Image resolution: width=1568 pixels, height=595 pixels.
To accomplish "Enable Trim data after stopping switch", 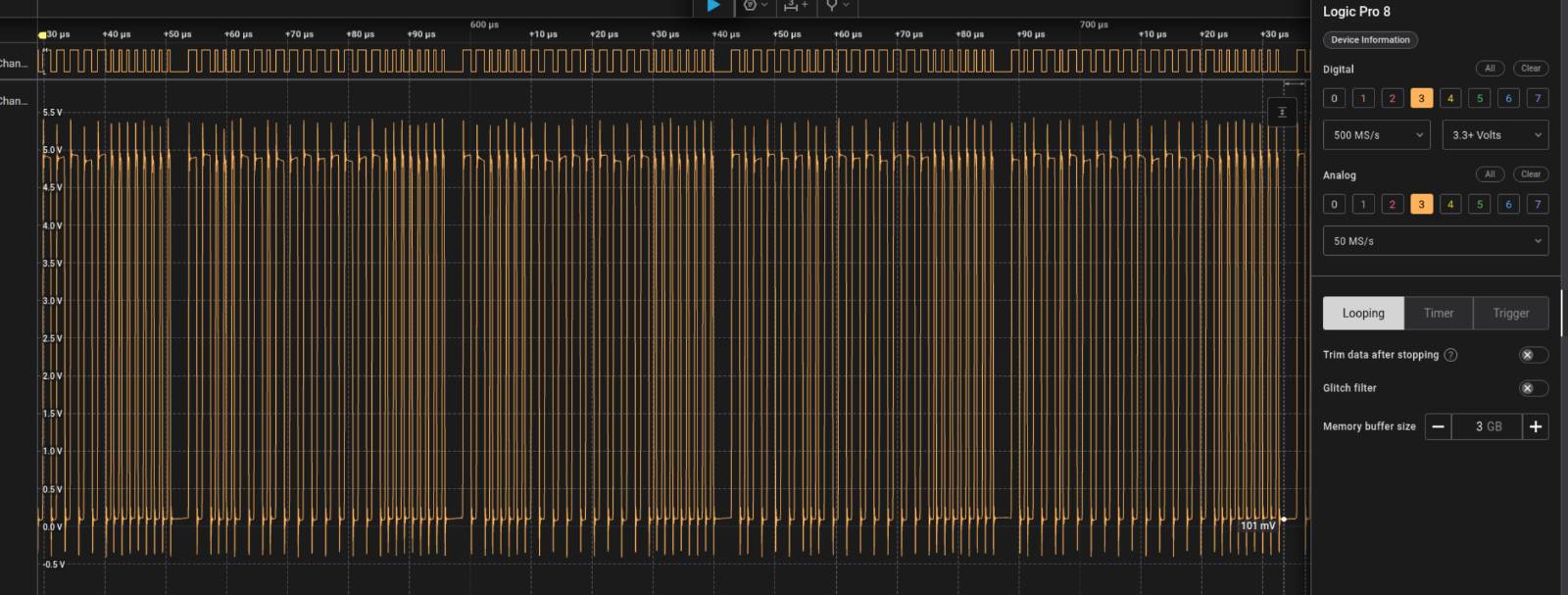I will point(1534,355).
